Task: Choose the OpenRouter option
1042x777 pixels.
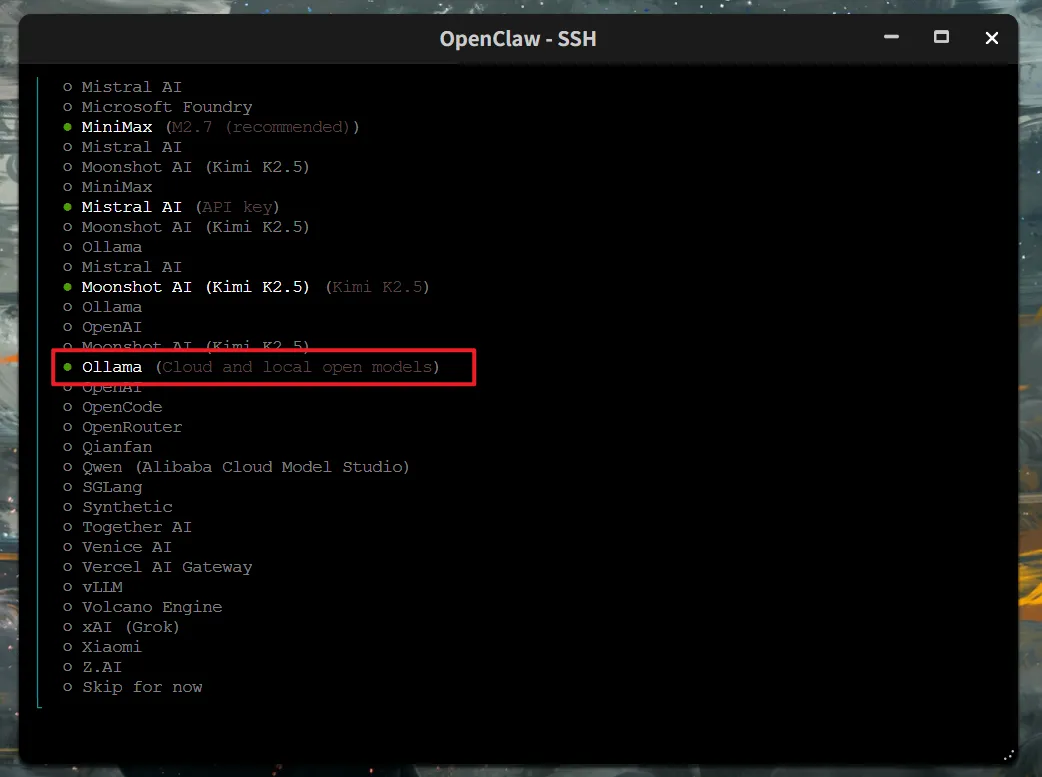Action: 123,427
